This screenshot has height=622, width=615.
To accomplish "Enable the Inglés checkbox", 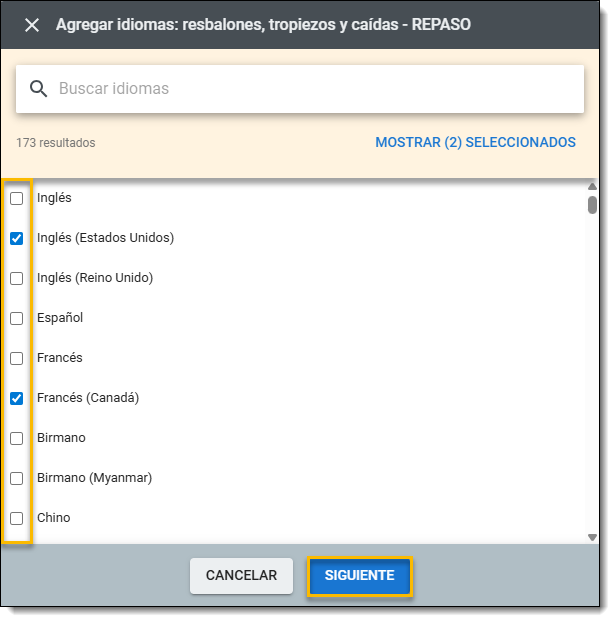I will pos(17,199).
